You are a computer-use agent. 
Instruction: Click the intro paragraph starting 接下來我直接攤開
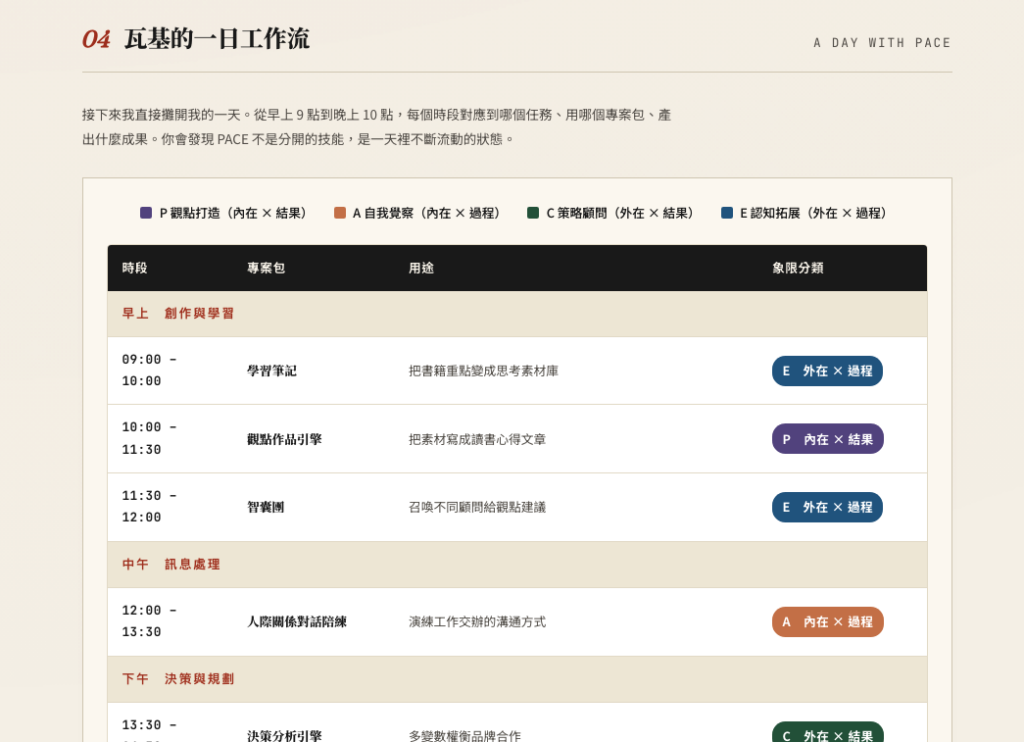click(x=377, y=127)
